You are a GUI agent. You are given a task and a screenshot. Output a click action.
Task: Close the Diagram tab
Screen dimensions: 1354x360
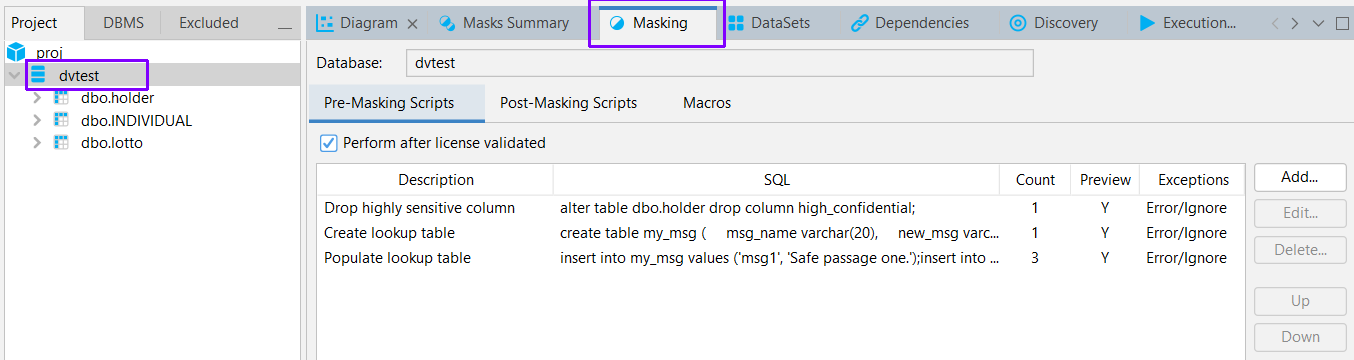[412, 23]
